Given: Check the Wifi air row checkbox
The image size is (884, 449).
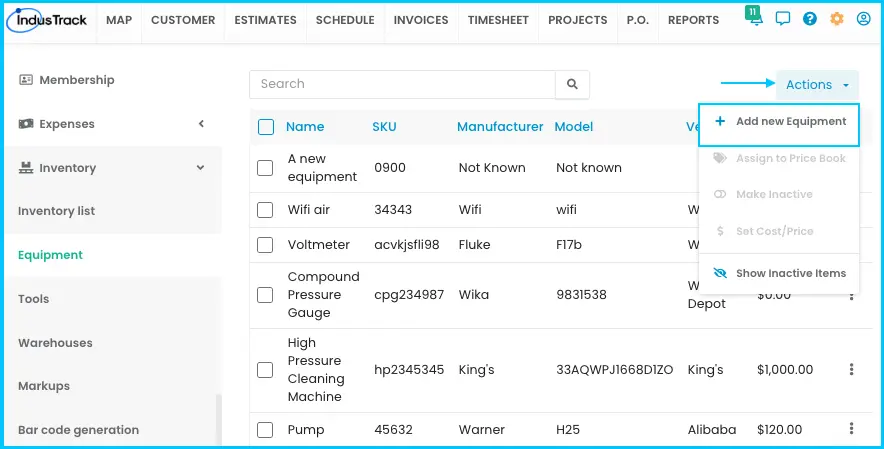Looking at the screenshot, I should click(265, 210).
